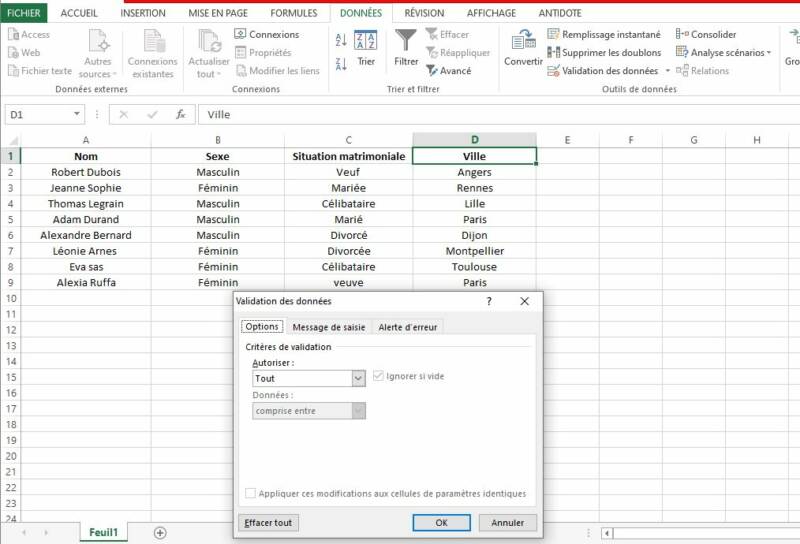Select column D header
This screenshot has height=544, width=800.
pyautogui.click(x=474, y=140)
